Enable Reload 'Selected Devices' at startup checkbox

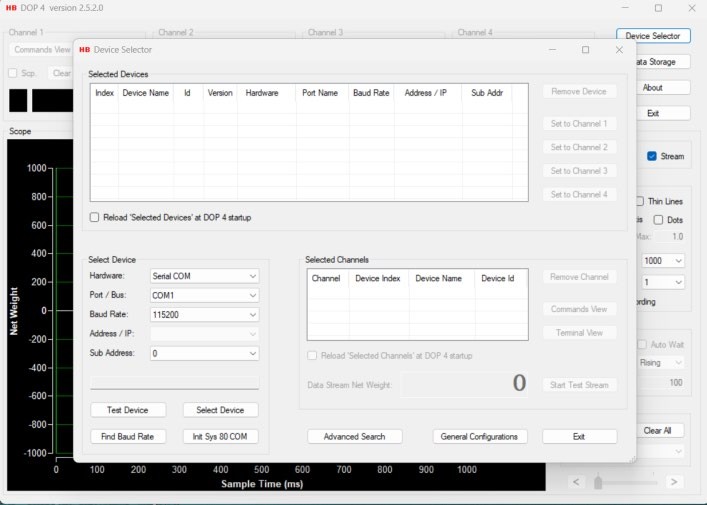coord(95,217)
